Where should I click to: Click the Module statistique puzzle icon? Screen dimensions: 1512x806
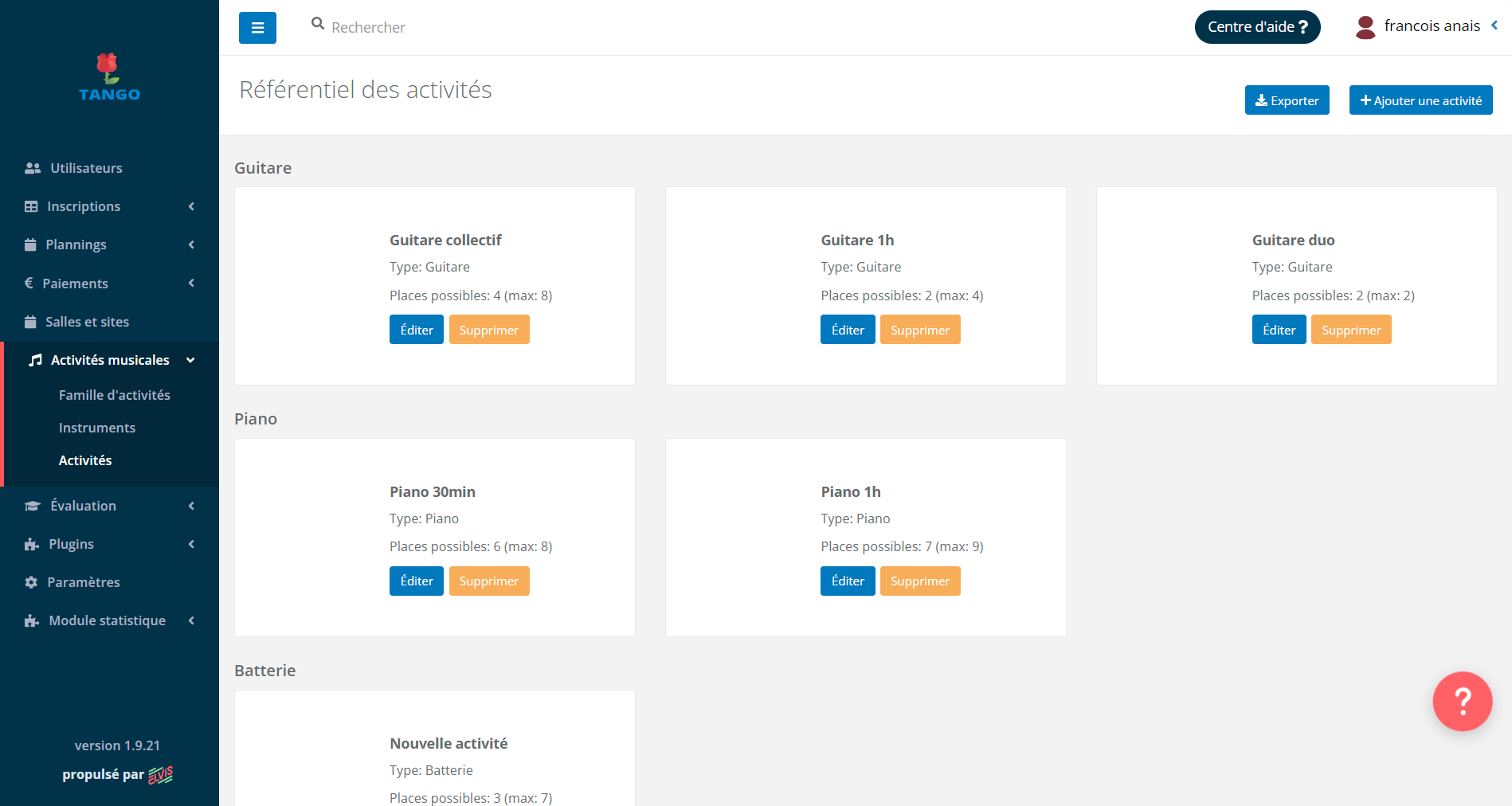click(32, 620)
